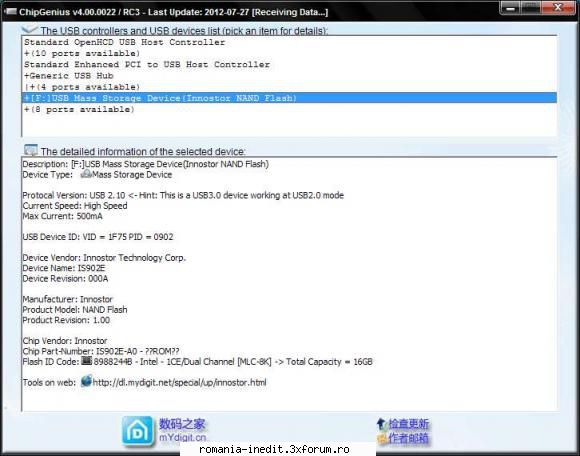Click the Chip Vendor: Innostor line

65,341
